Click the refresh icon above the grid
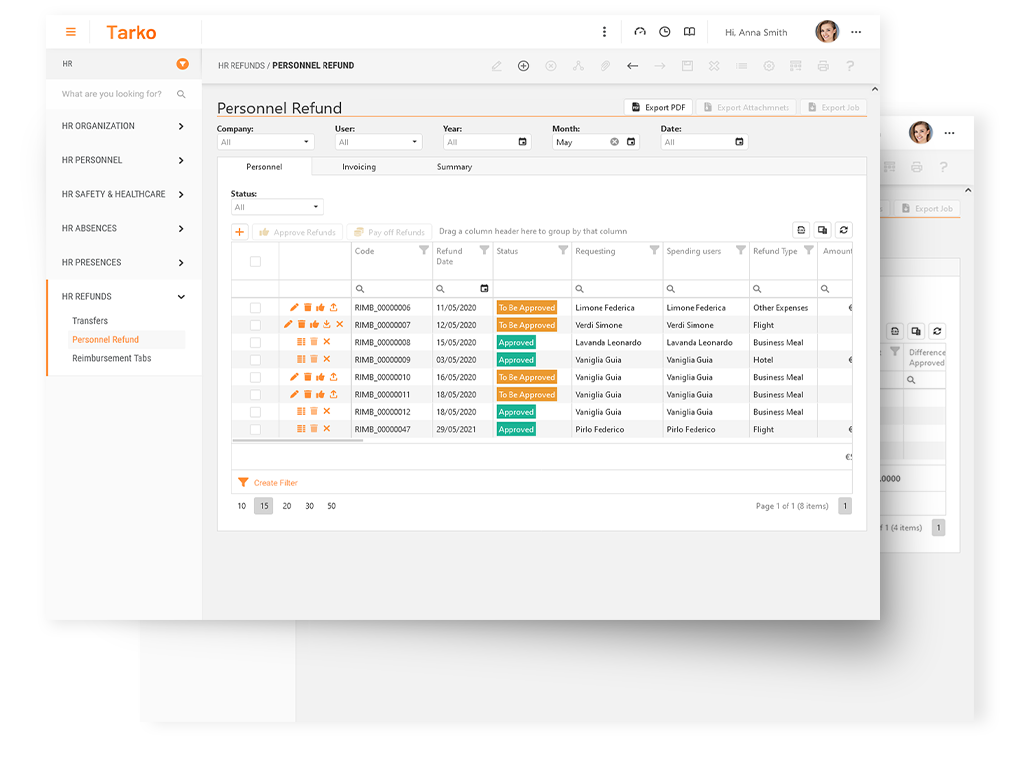 [844, 230]
